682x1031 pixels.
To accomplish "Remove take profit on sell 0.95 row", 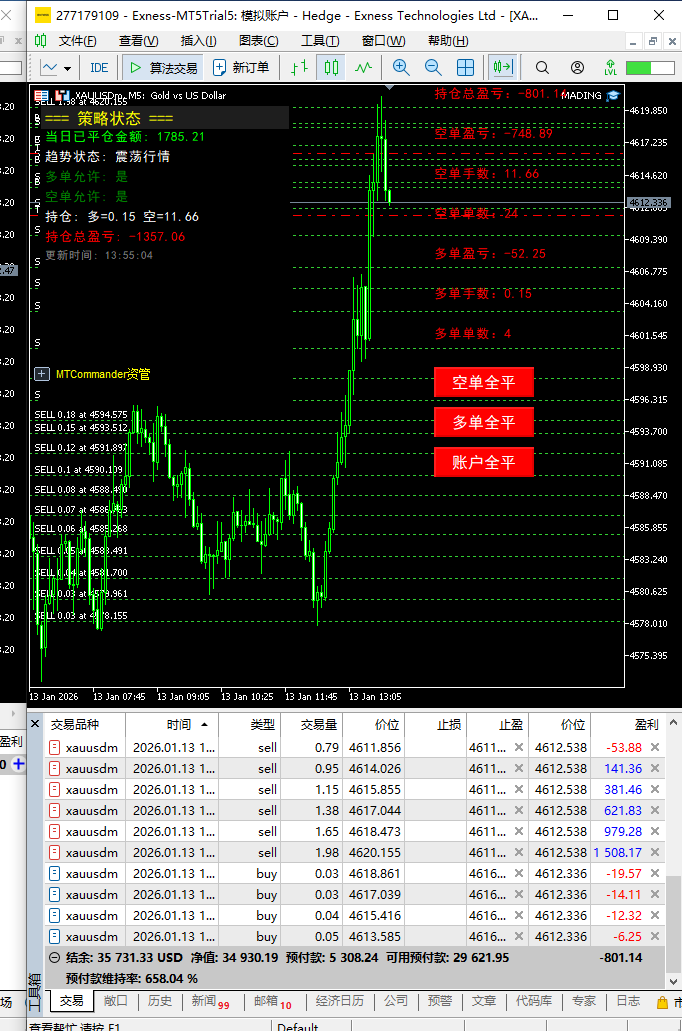I will click(519, 768).
